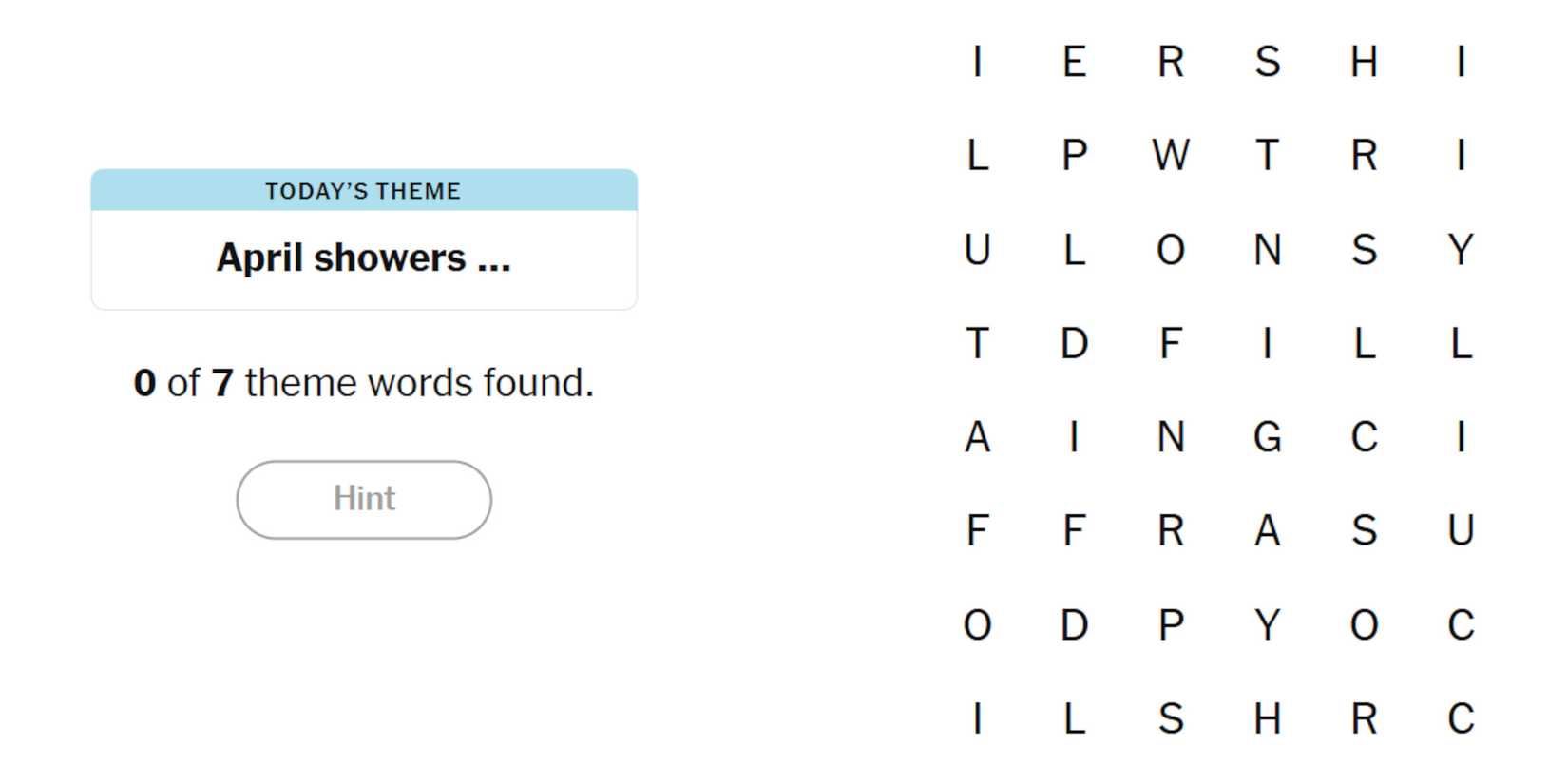Click the "April showers ..." theme clue
Image resolution: width=1568 pixels, height=784 pixels.
(x=364, y=258)
